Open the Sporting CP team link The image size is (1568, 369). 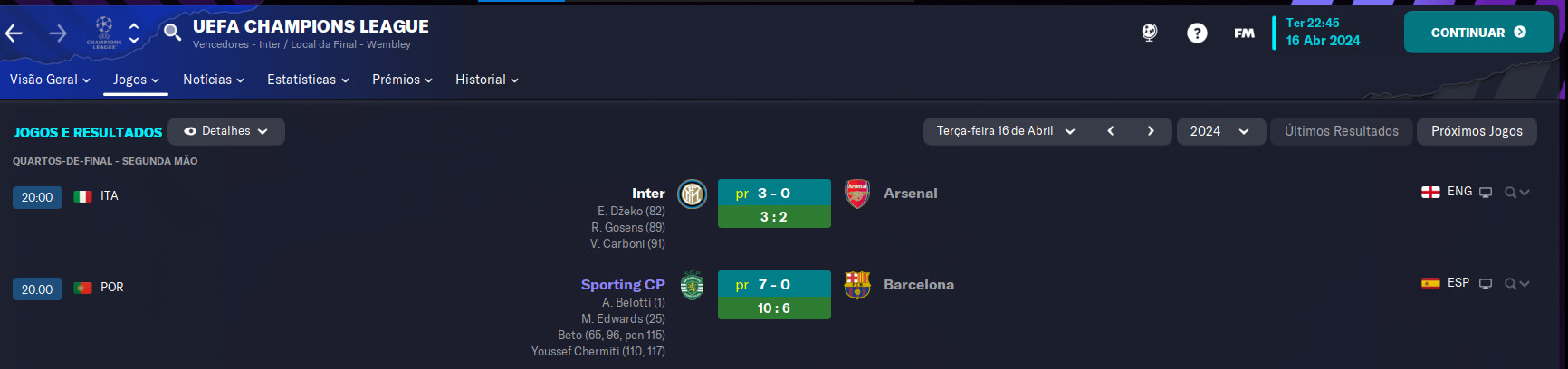[x=623, y=285]
